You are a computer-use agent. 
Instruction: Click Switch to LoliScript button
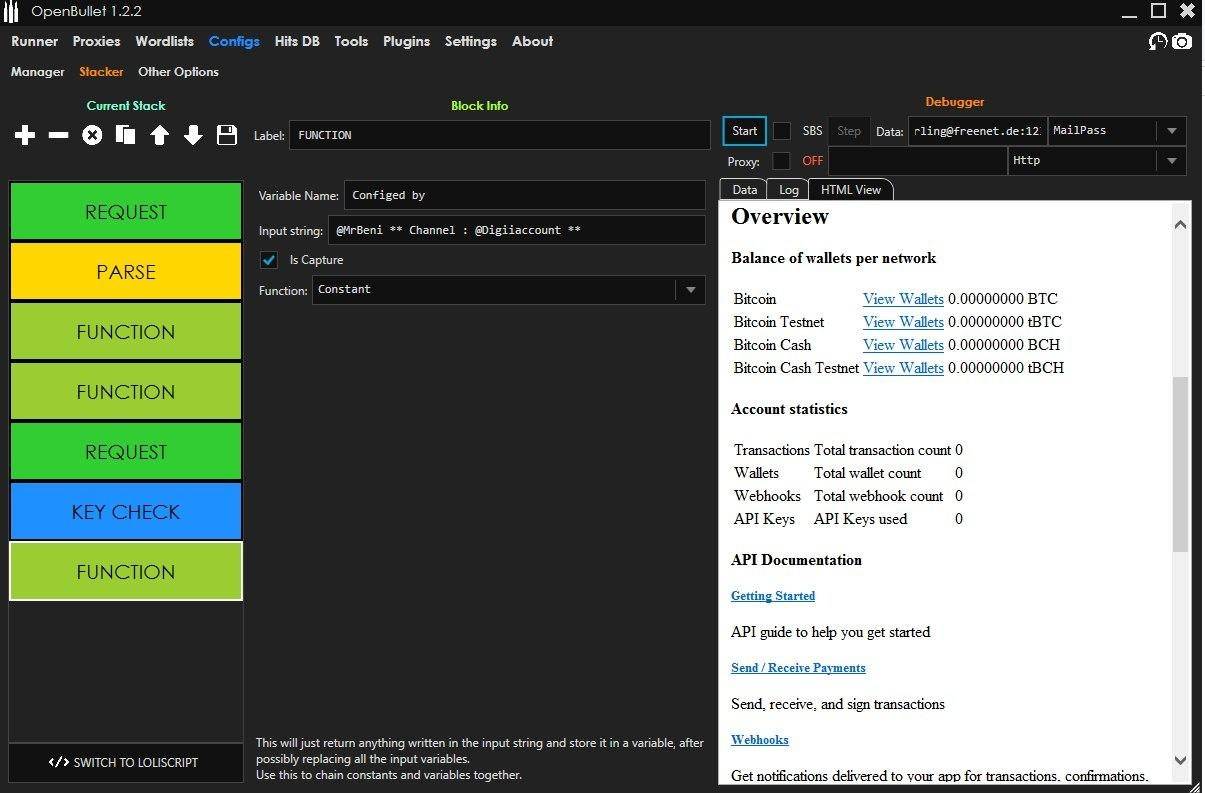125,762
